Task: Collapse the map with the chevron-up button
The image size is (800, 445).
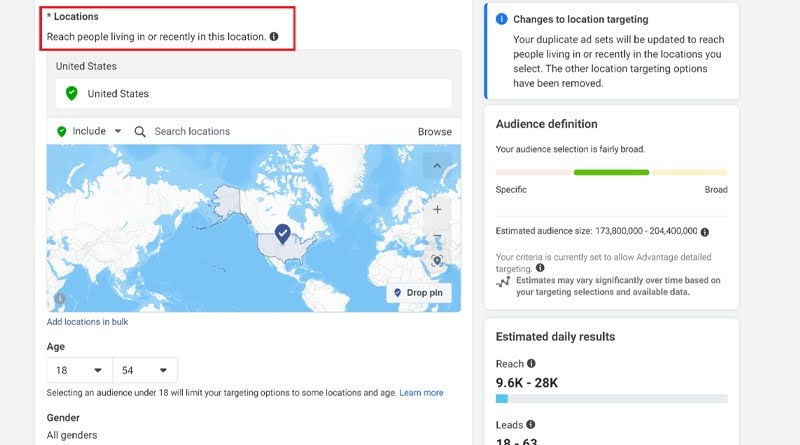Action: (x=437, y=165)
